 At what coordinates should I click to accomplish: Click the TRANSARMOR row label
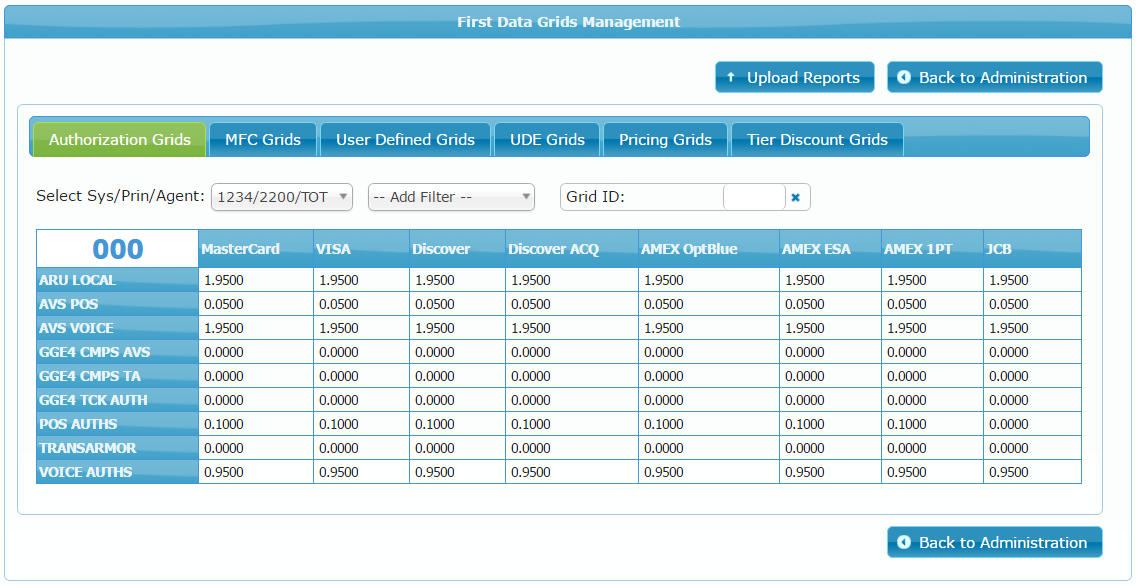point(118,448)
